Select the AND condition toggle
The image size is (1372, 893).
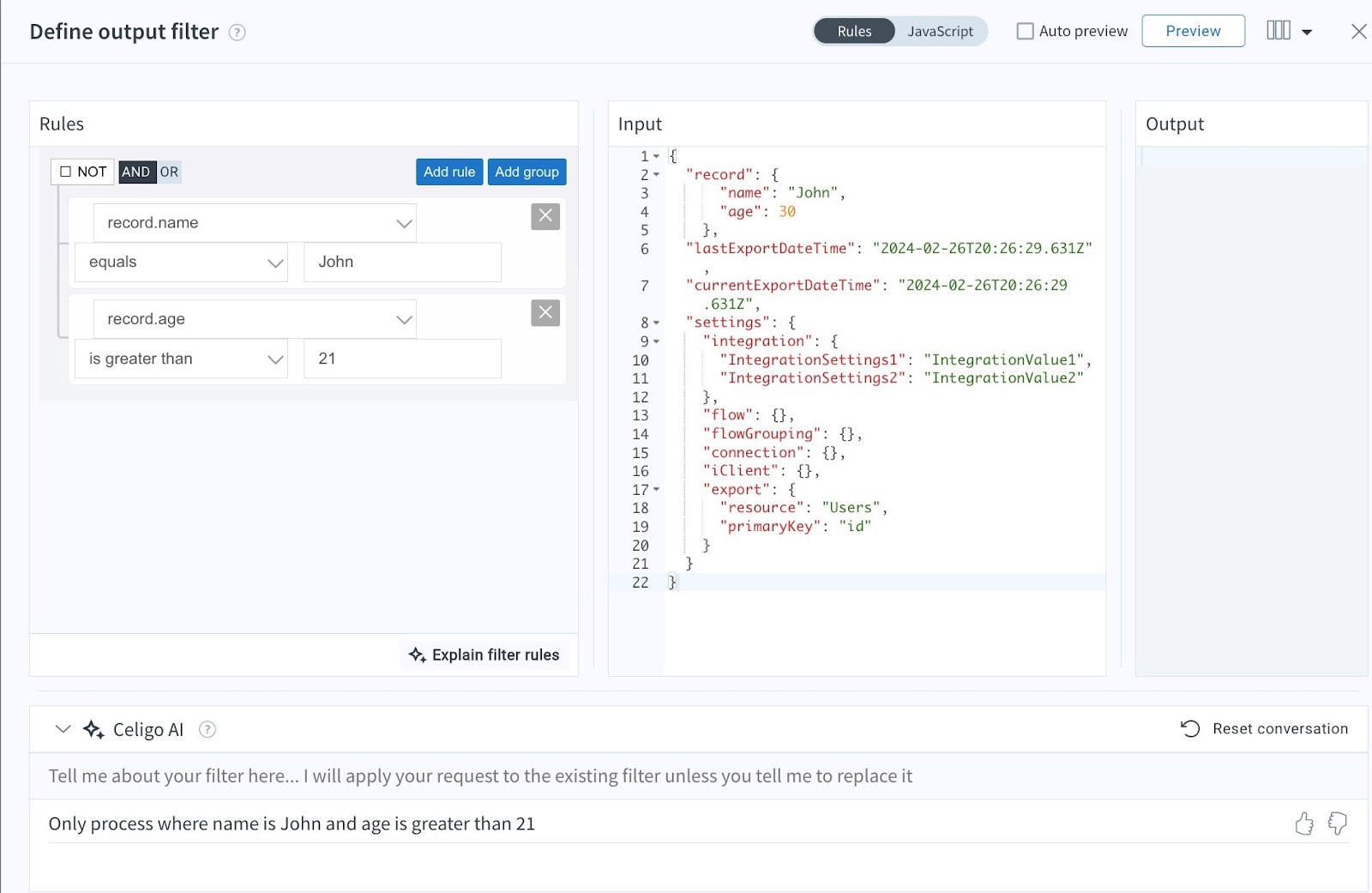136,172
